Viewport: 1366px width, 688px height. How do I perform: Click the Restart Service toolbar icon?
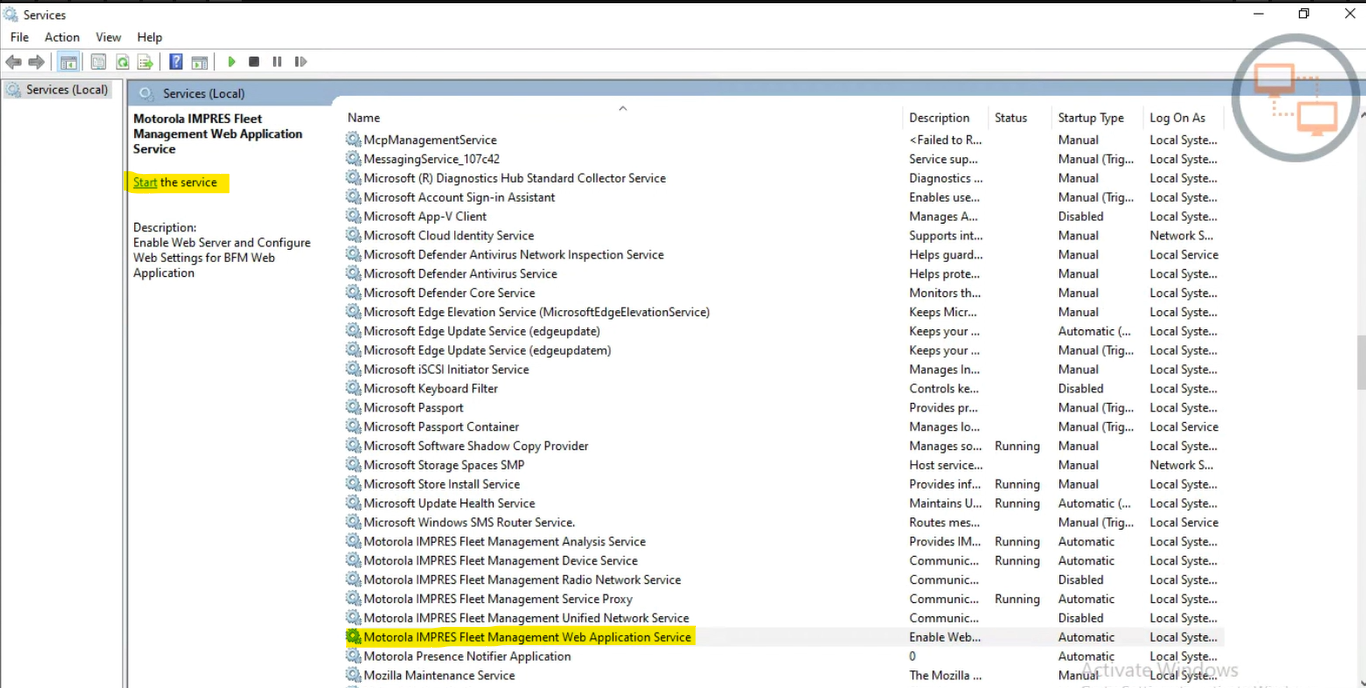pos(301,62)
